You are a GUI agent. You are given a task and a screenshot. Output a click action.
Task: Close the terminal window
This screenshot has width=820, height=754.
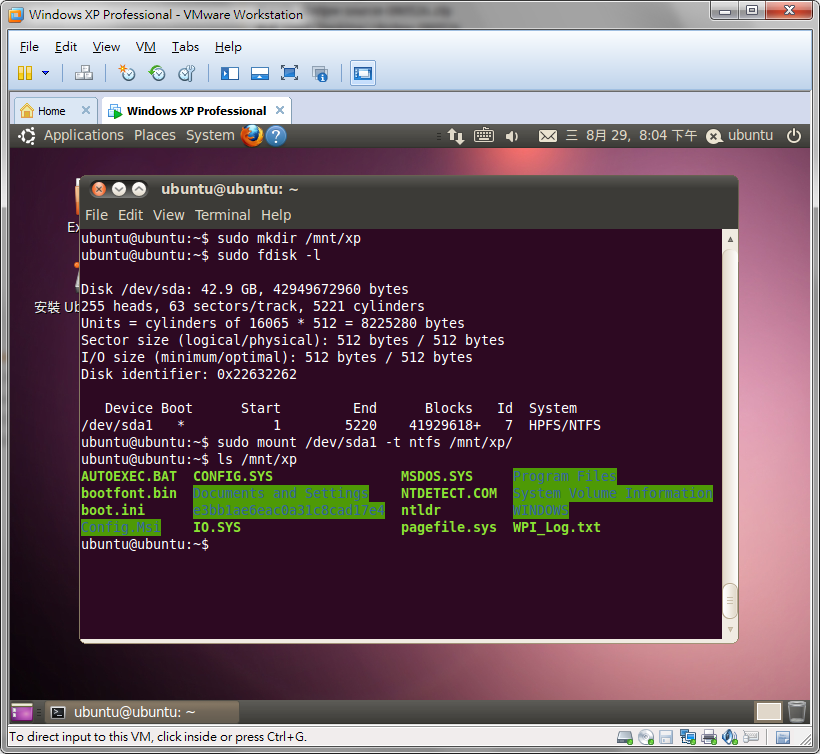(99, 189)
